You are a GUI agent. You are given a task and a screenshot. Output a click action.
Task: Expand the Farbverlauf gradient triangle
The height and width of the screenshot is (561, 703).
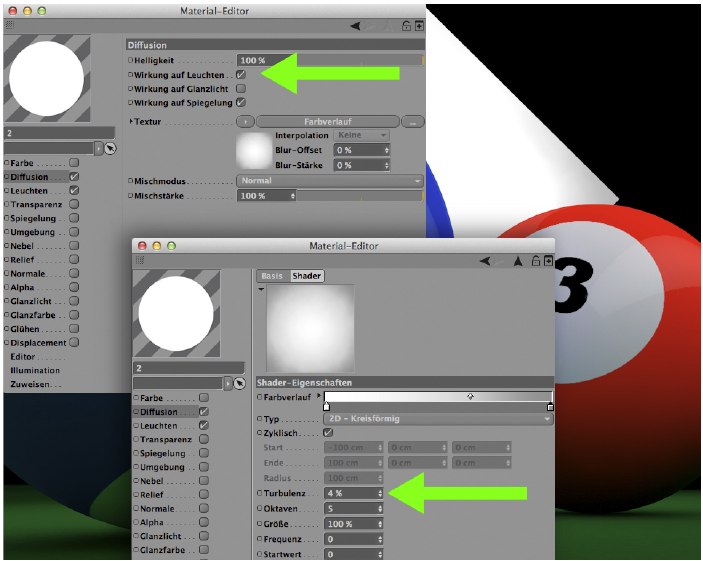coord(319,396)
